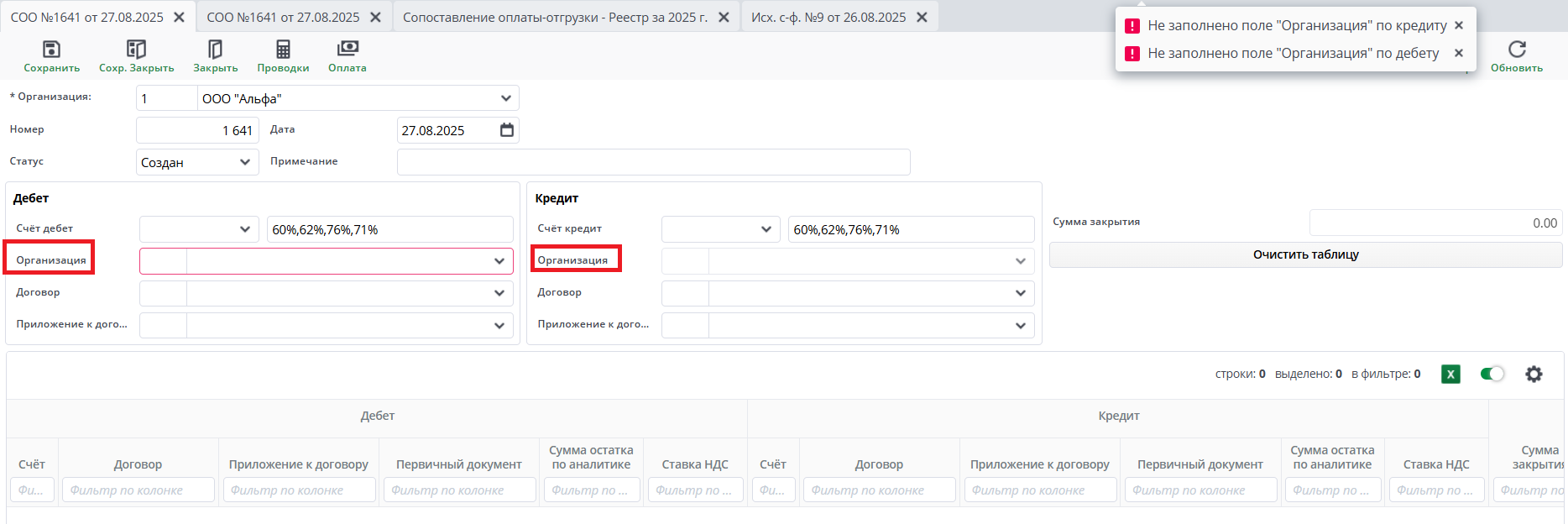Toggle the green switch near the table gear
The image size is (1568, 524).
click(1492, 375)
